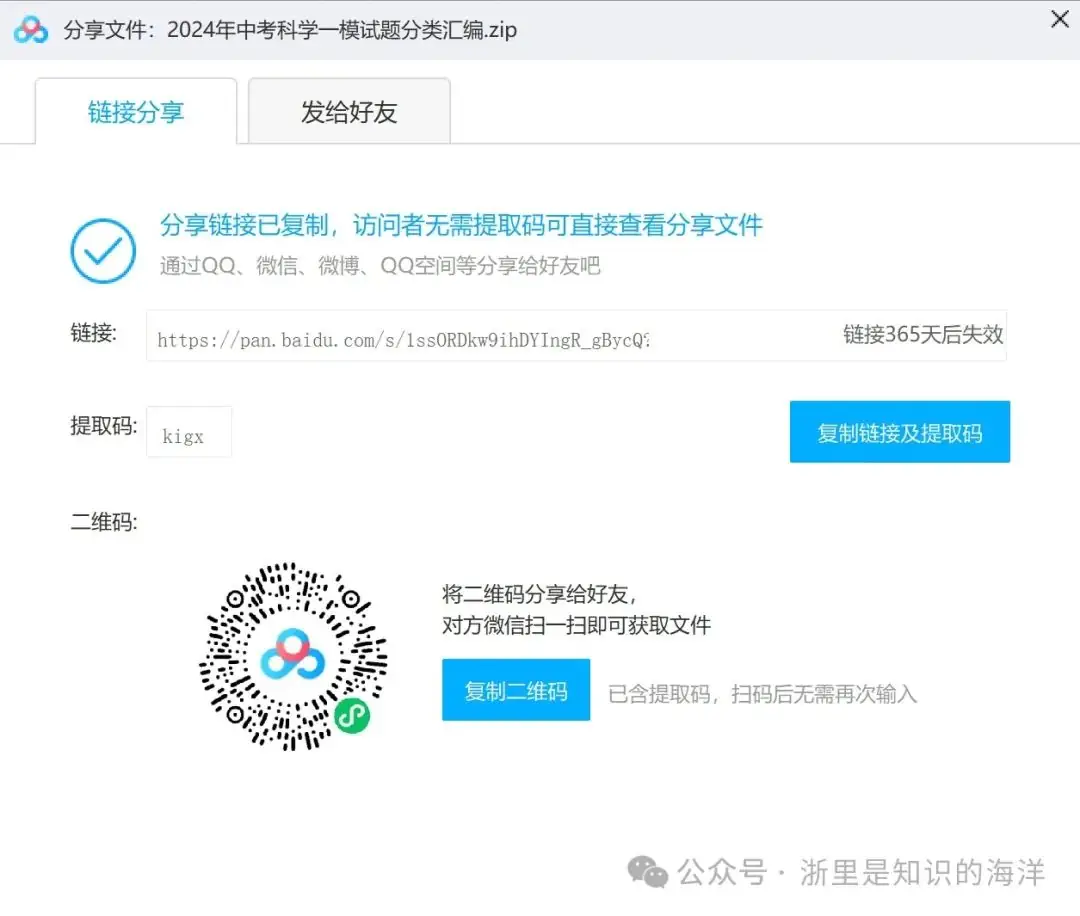The image size is (1080, 916).
Task: Click the 链接365天后失效 text
Action: [x=923, y=335]
